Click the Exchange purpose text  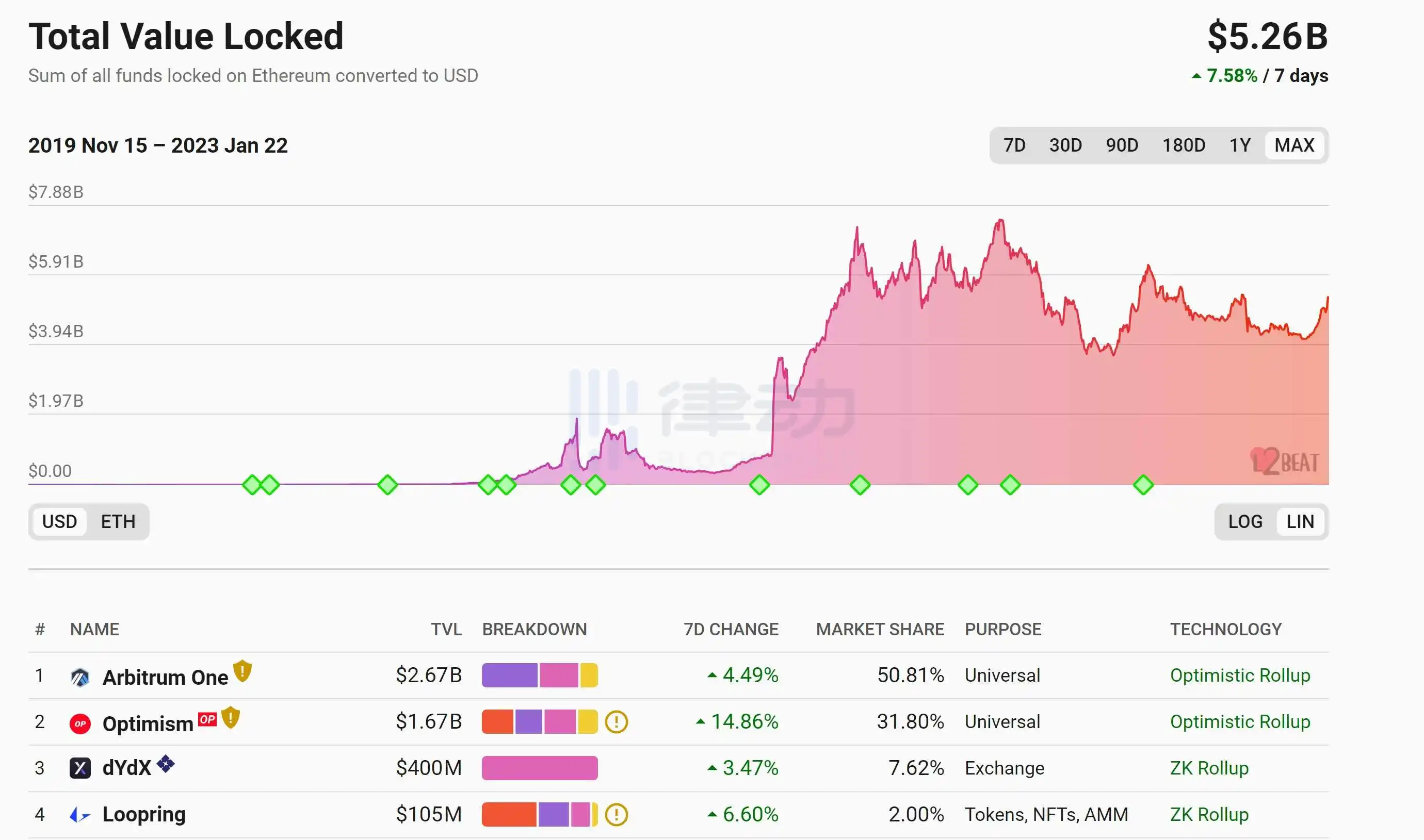[x=1005, y=768]
